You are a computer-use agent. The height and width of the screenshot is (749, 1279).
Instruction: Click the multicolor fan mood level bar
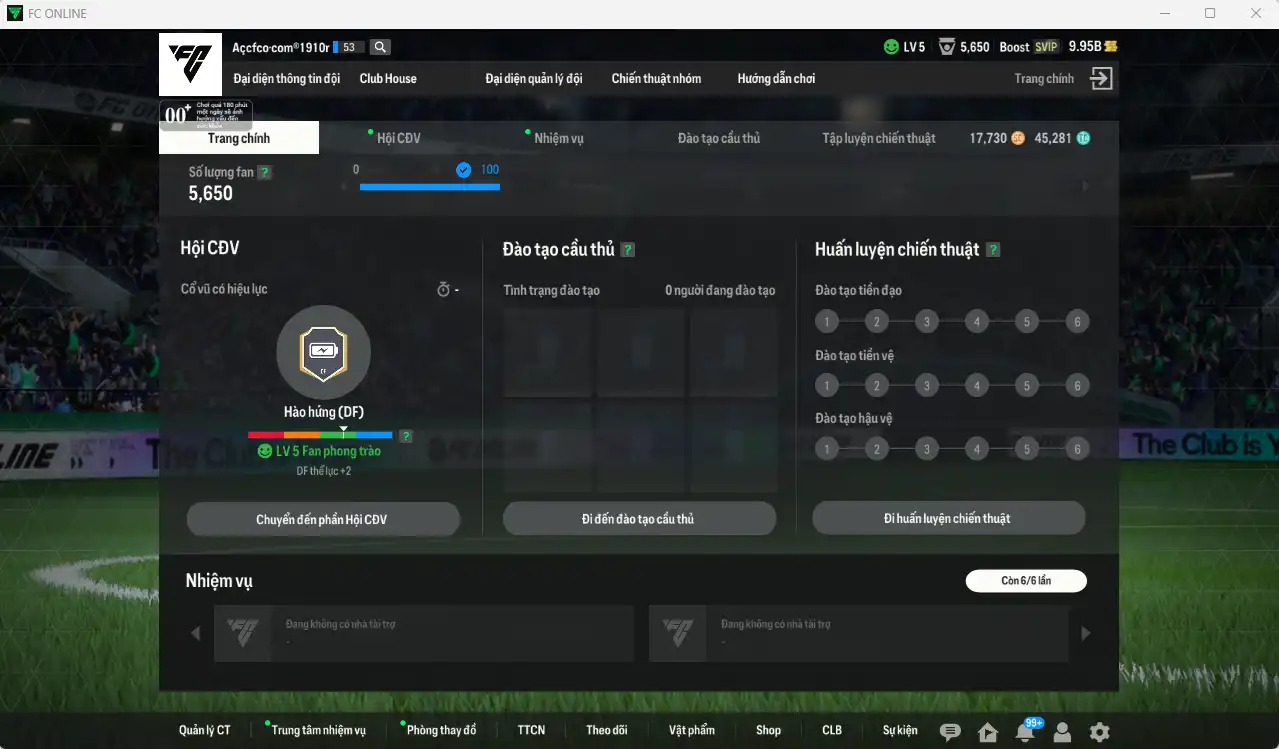(x=320, y=435)
